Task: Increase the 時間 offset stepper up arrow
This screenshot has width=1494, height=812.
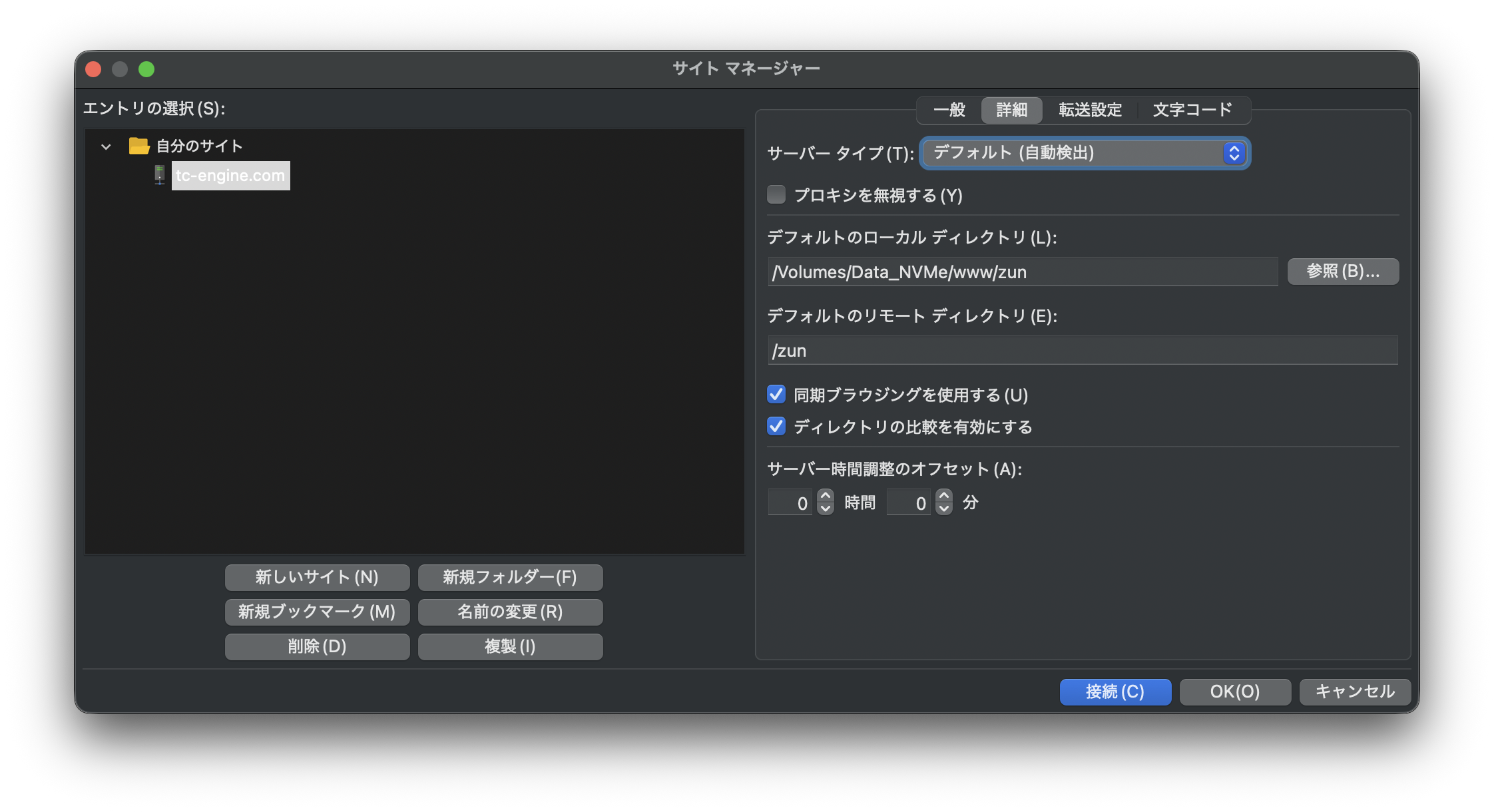Action: 826,496
